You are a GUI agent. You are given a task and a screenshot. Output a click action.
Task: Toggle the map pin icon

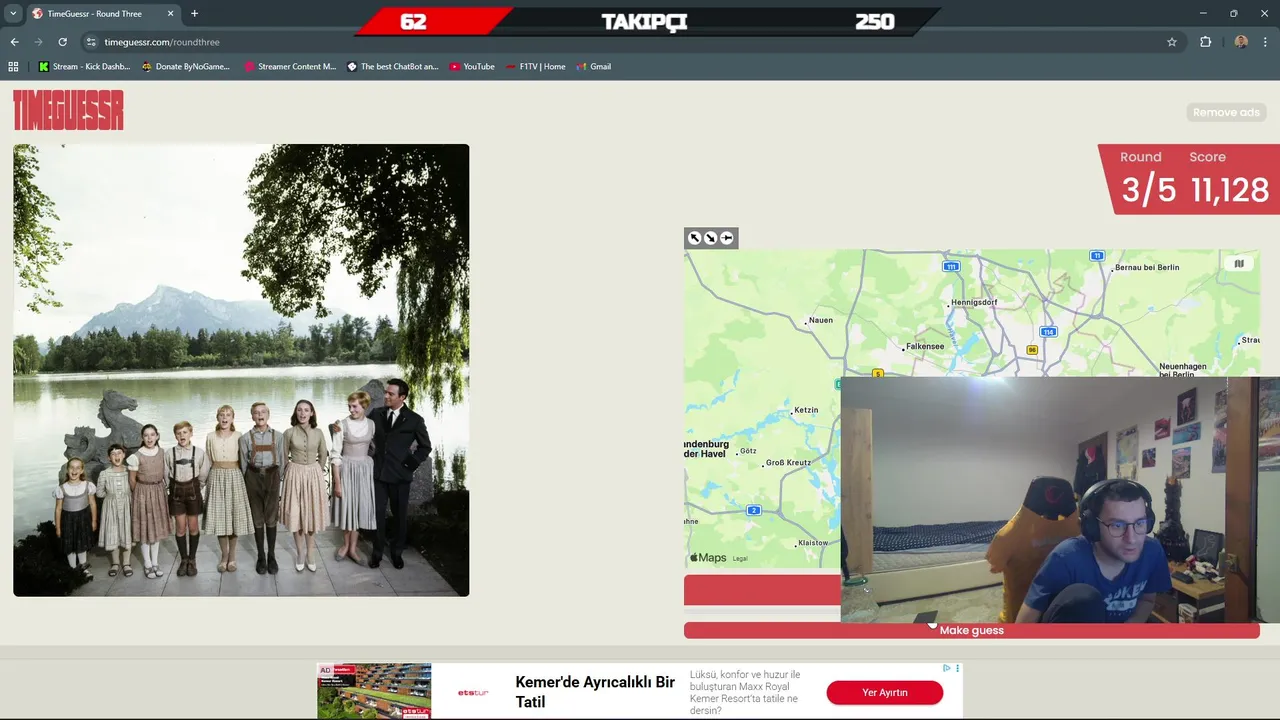tap(726, 238)
